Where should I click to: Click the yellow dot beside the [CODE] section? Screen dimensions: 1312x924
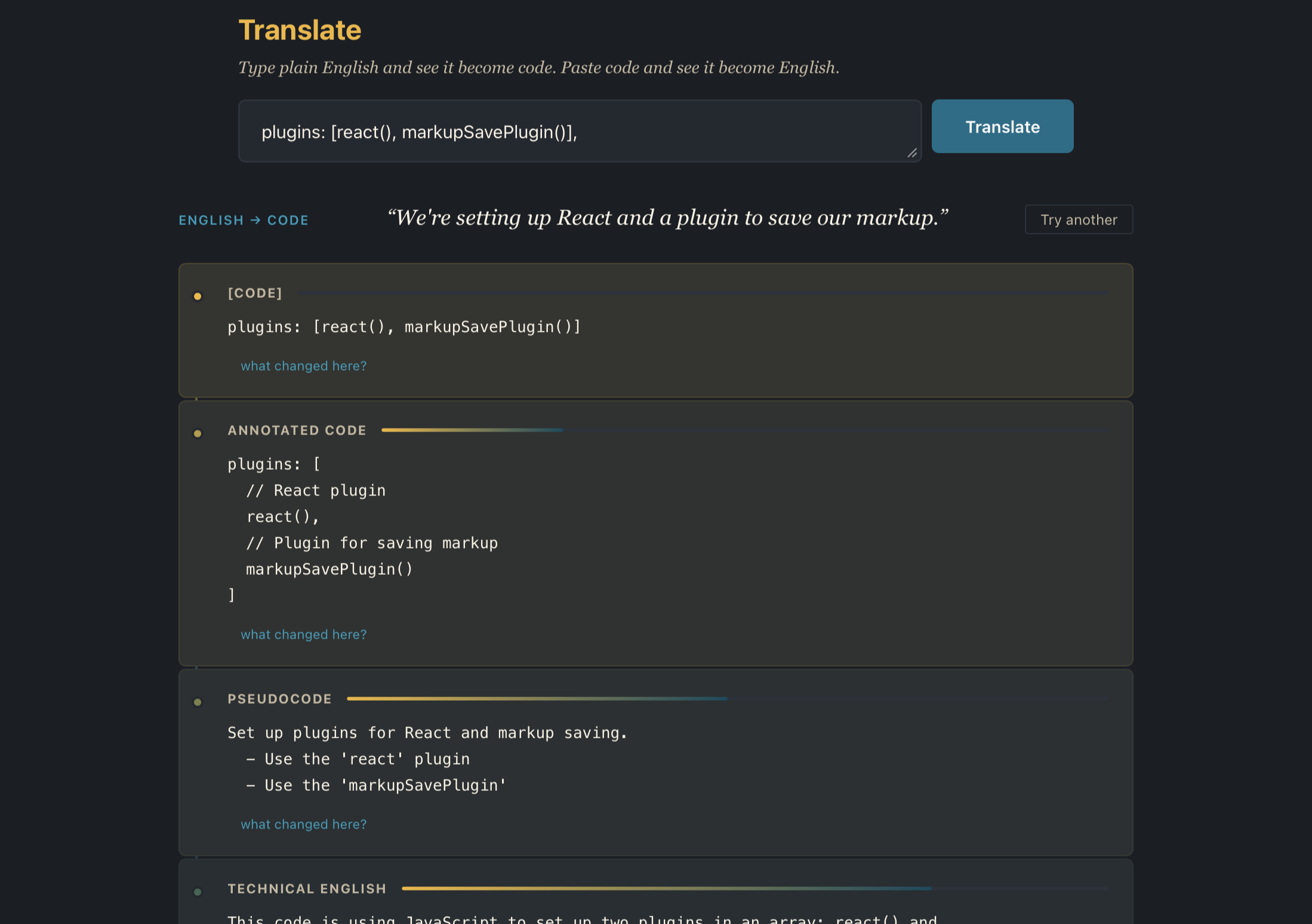tap(198, 295)
